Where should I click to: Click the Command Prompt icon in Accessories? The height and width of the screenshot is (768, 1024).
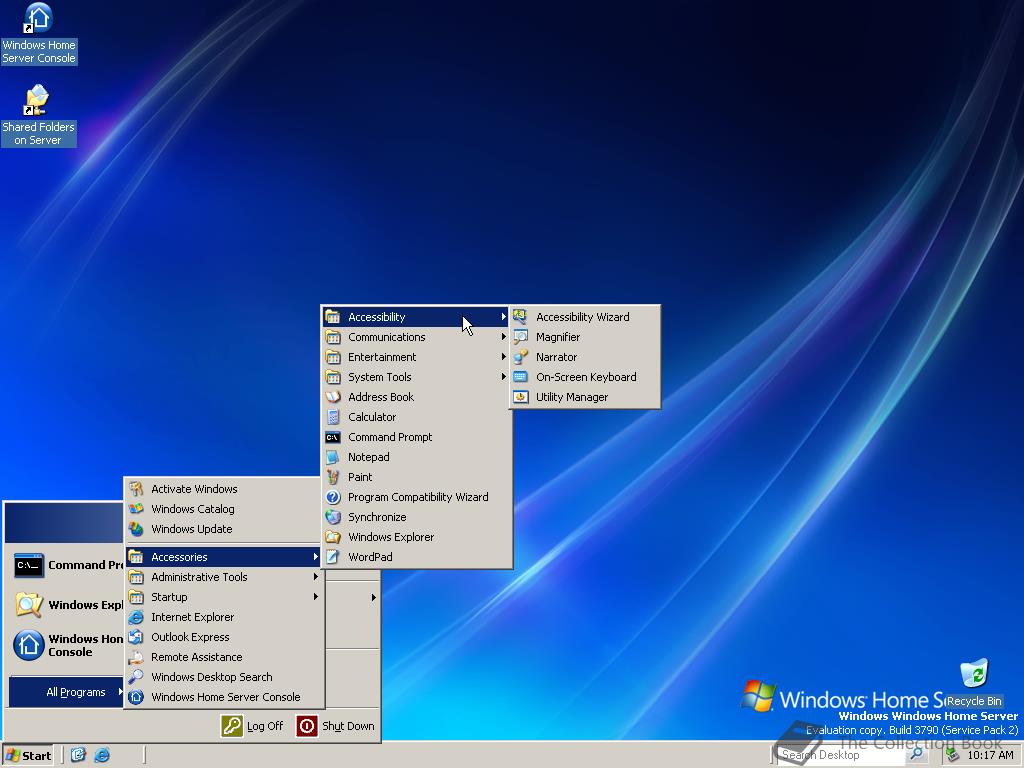(x=333, y=437)
